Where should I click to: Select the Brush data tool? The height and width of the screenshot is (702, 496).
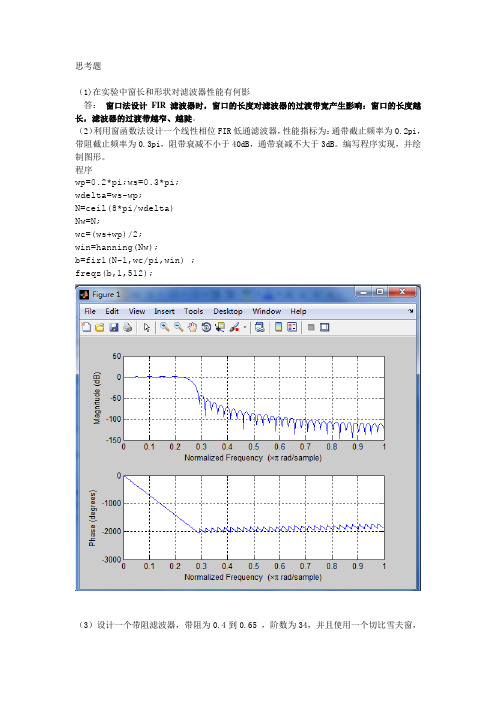234,327
